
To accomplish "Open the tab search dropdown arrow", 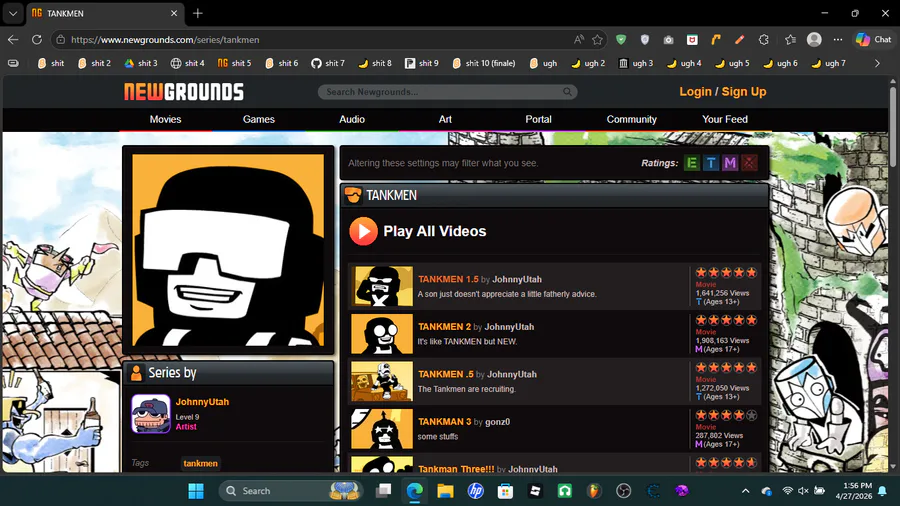I will coord(13,13).
